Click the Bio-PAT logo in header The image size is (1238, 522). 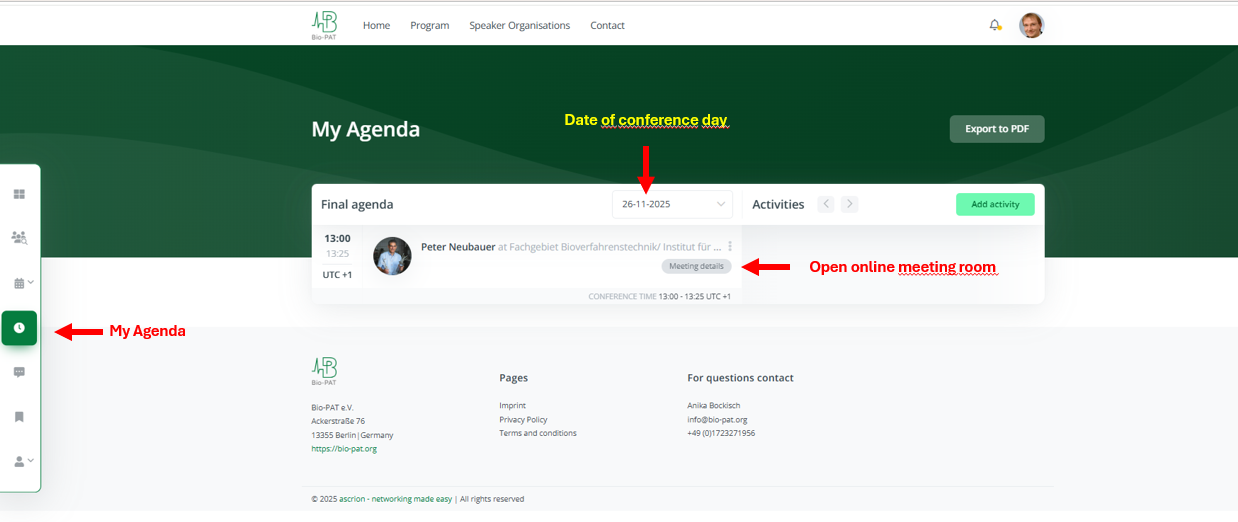pyautogui.click(x=324, y=25)
